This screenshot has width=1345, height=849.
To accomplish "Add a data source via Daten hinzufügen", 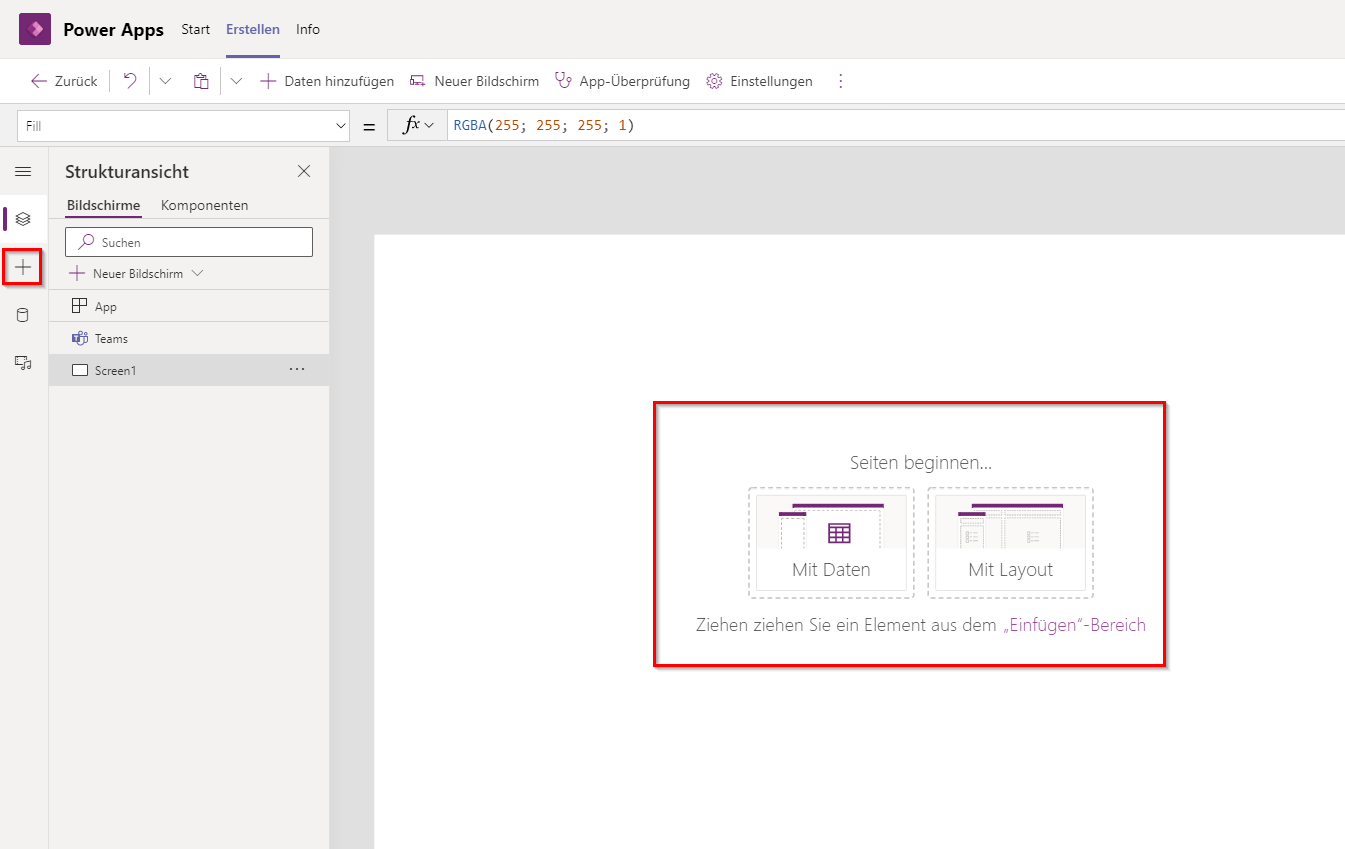I will click(x=326, y=80).
